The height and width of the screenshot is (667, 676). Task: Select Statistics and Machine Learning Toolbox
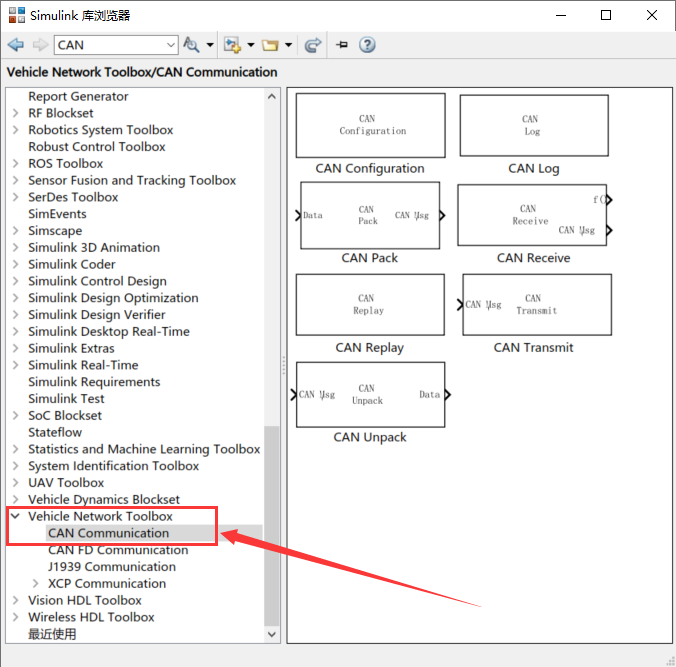pyautogui.click(x=144, y=449)
